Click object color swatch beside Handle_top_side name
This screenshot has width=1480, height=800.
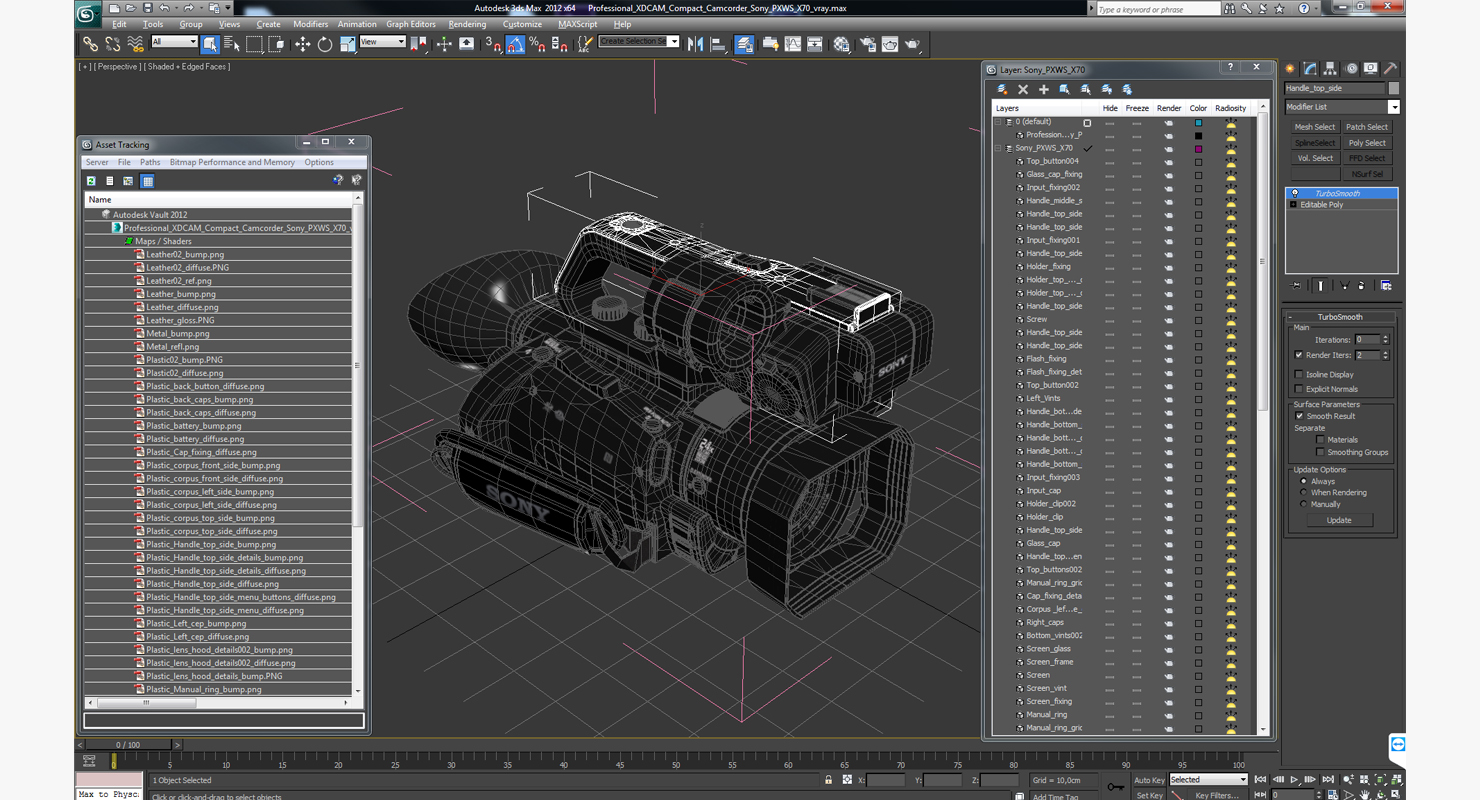point(1394,88)
